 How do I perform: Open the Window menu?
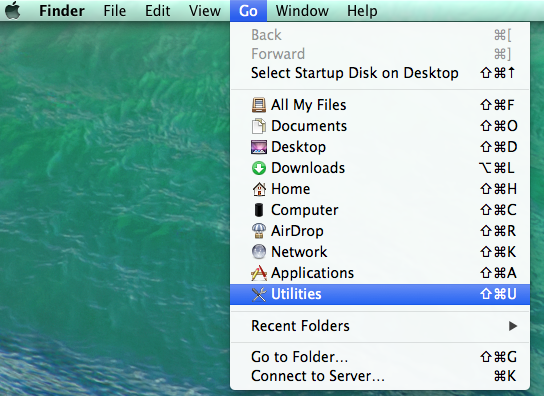[x=302, y=11]
